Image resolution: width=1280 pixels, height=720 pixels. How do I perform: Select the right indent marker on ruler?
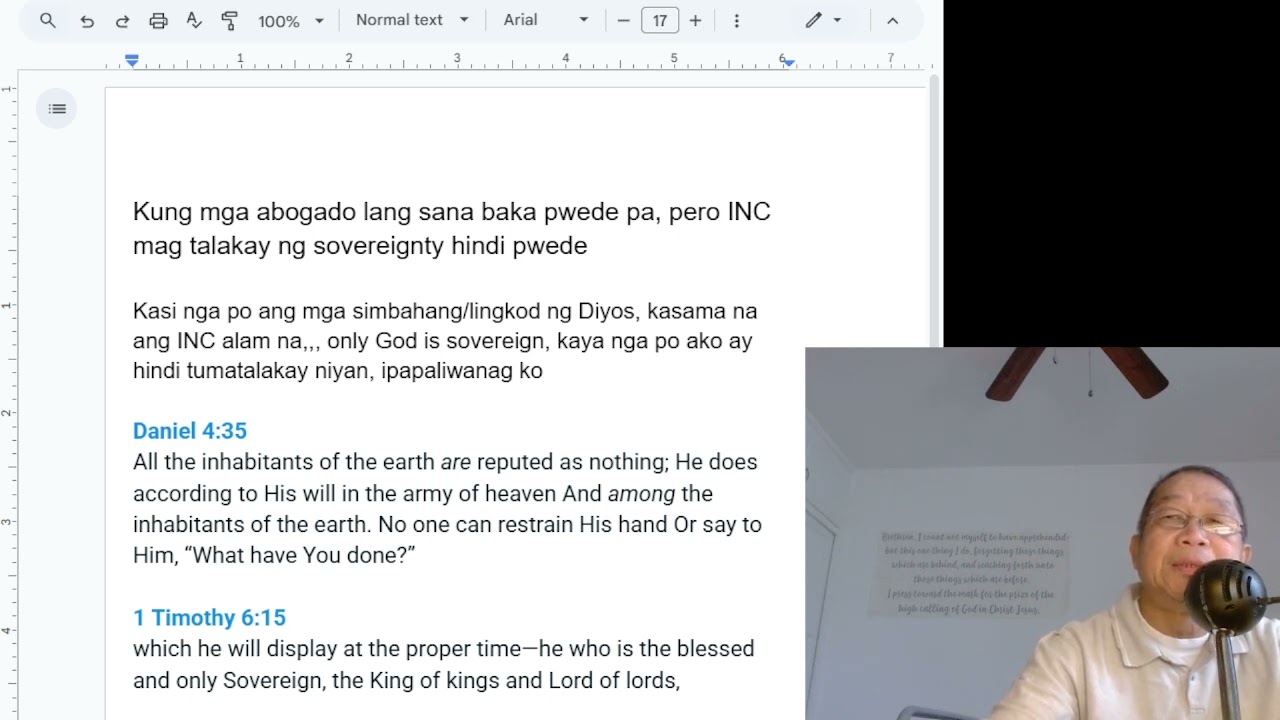pyautogui.click(x=789, y=62)
